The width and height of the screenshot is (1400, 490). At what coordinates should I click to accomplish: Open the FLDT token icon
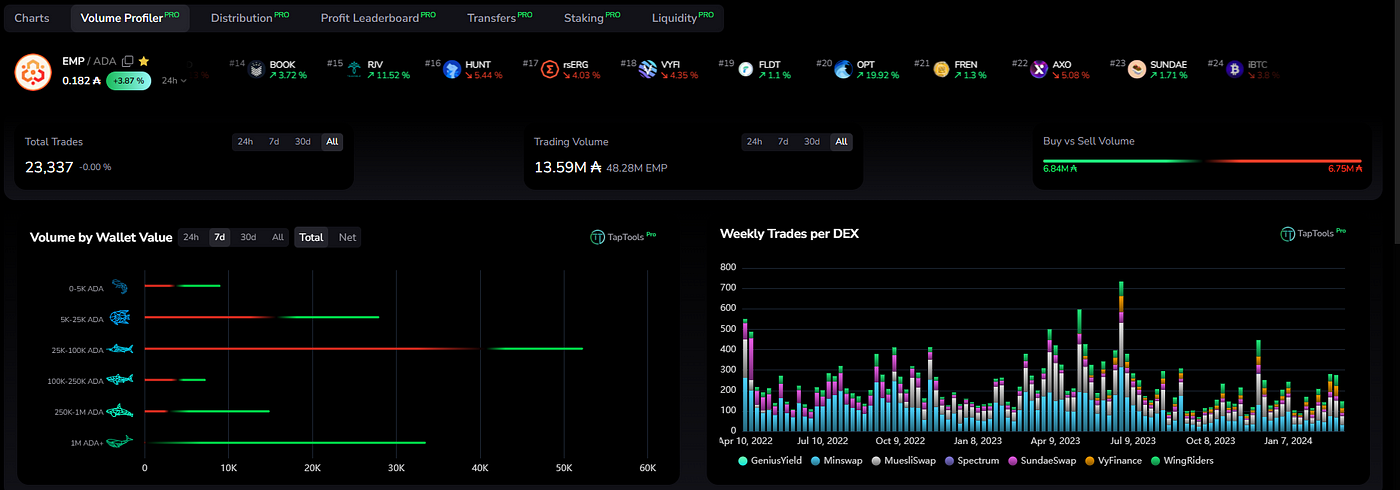(746, 69)
